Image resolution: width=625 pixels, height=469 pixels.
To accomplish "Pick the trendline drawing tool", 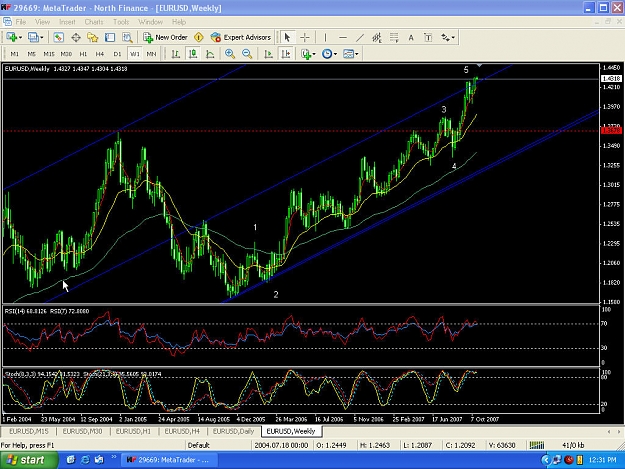I will (360, 37).
